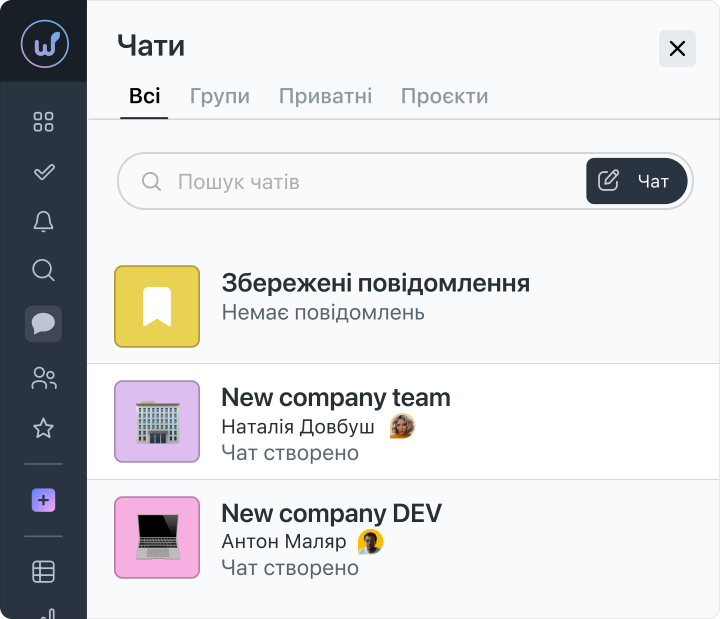Open the Проєкти tab

click(444, 97)
